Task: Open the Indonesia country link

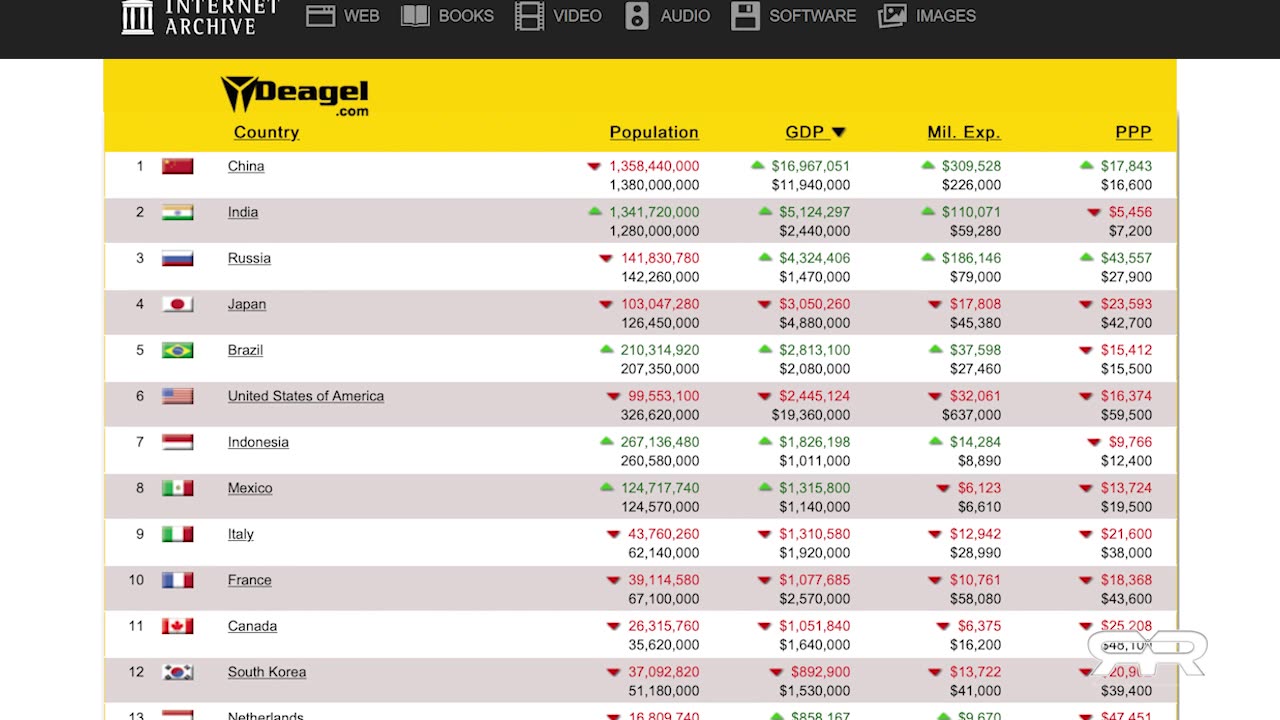Action: coord(258,442)
